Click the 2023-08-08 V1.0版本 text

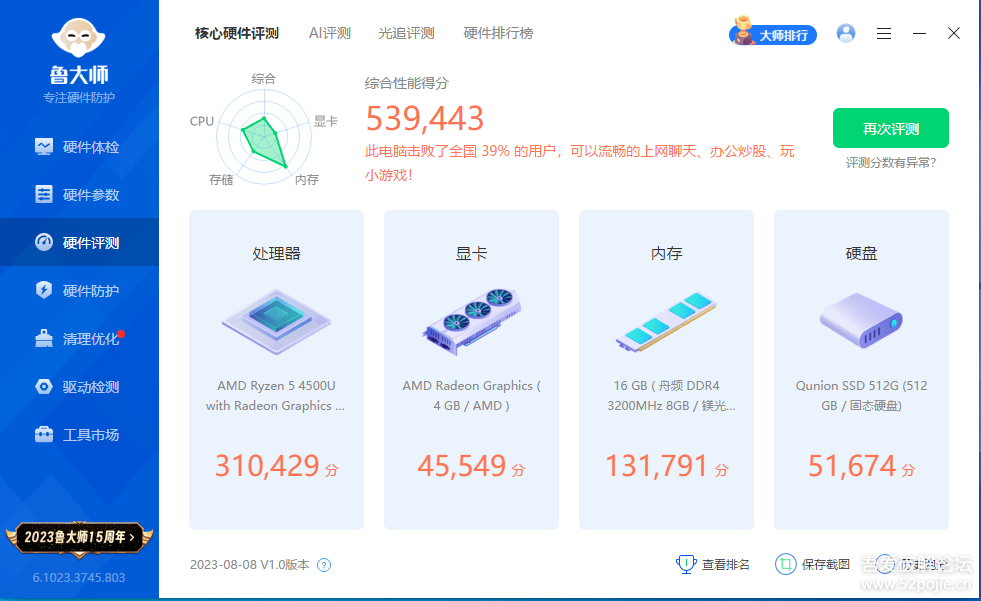click(250, 565)
